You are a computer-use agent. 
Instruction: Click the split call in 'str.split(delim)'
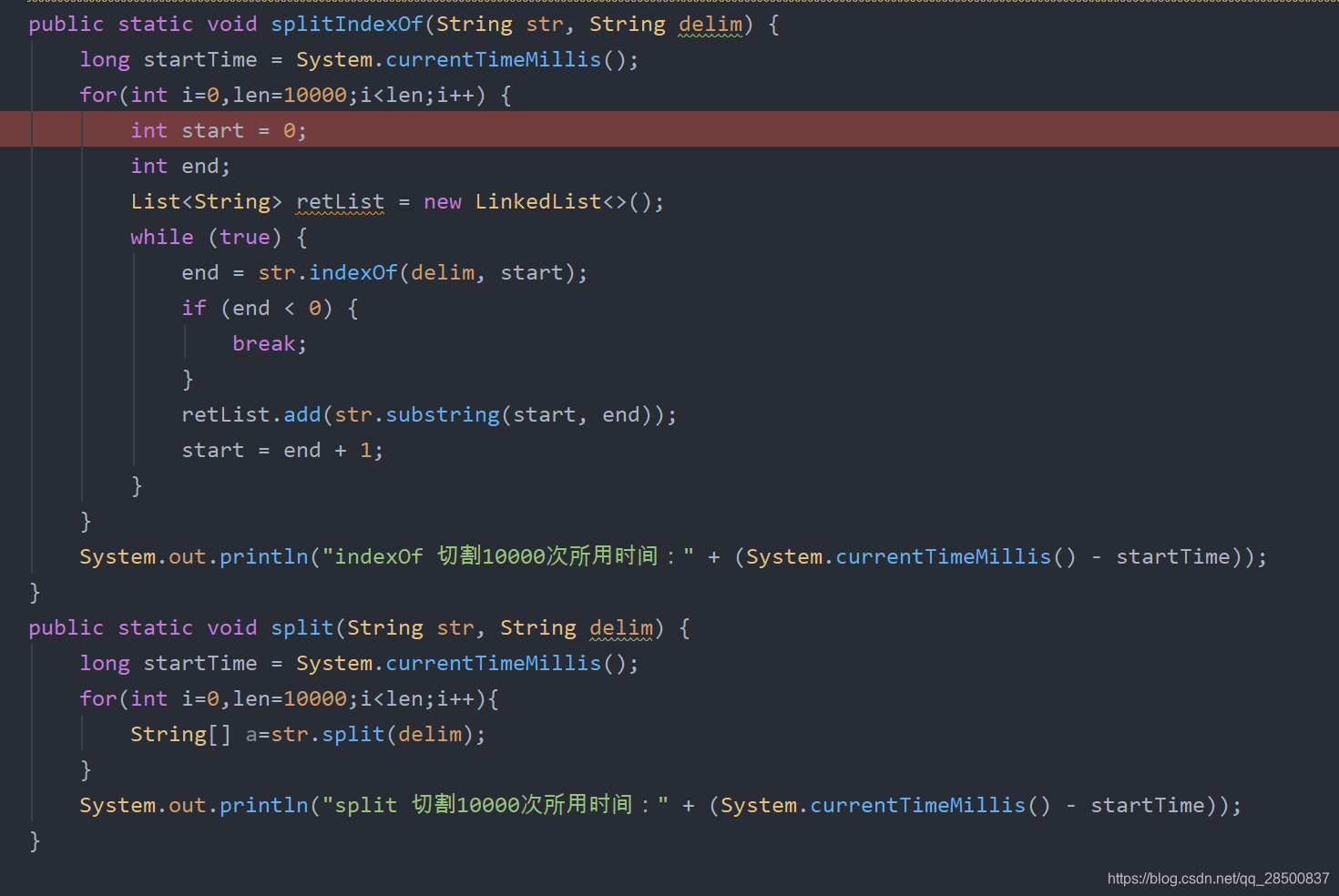[x=353, y=734]
